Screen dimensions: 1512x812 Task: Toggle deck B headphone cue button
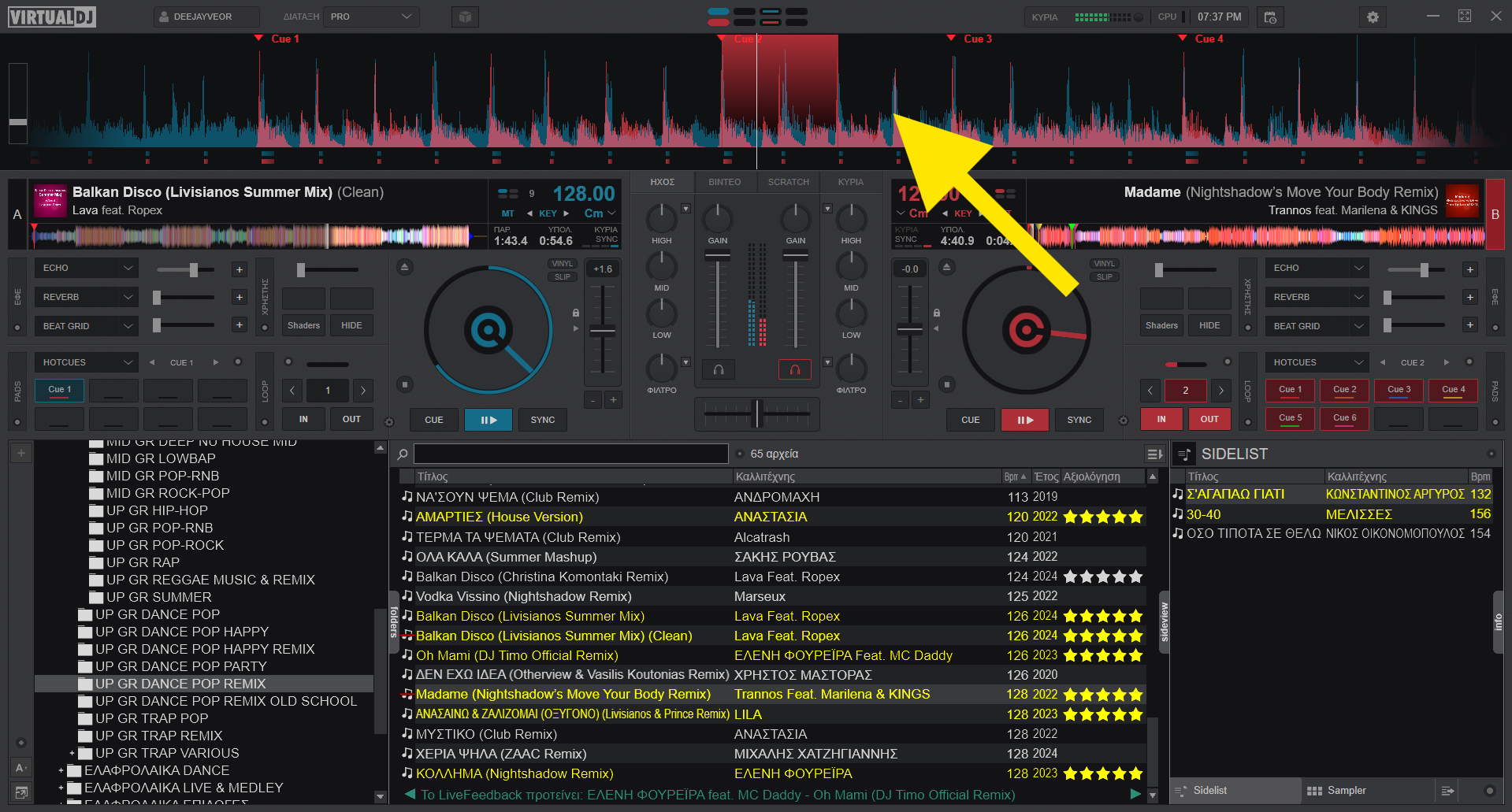794,369
